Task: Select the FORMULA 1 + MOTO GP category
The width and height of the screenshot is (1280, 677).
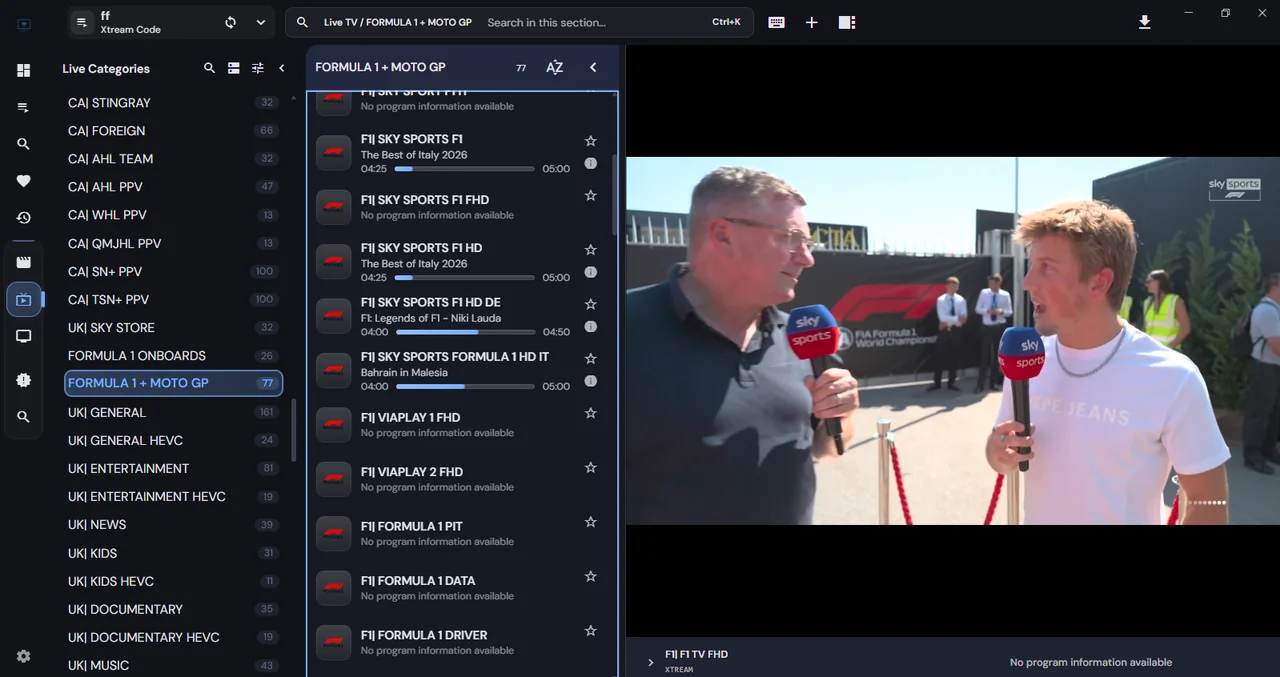Action: pyautogui.click(x=173, y=383)
